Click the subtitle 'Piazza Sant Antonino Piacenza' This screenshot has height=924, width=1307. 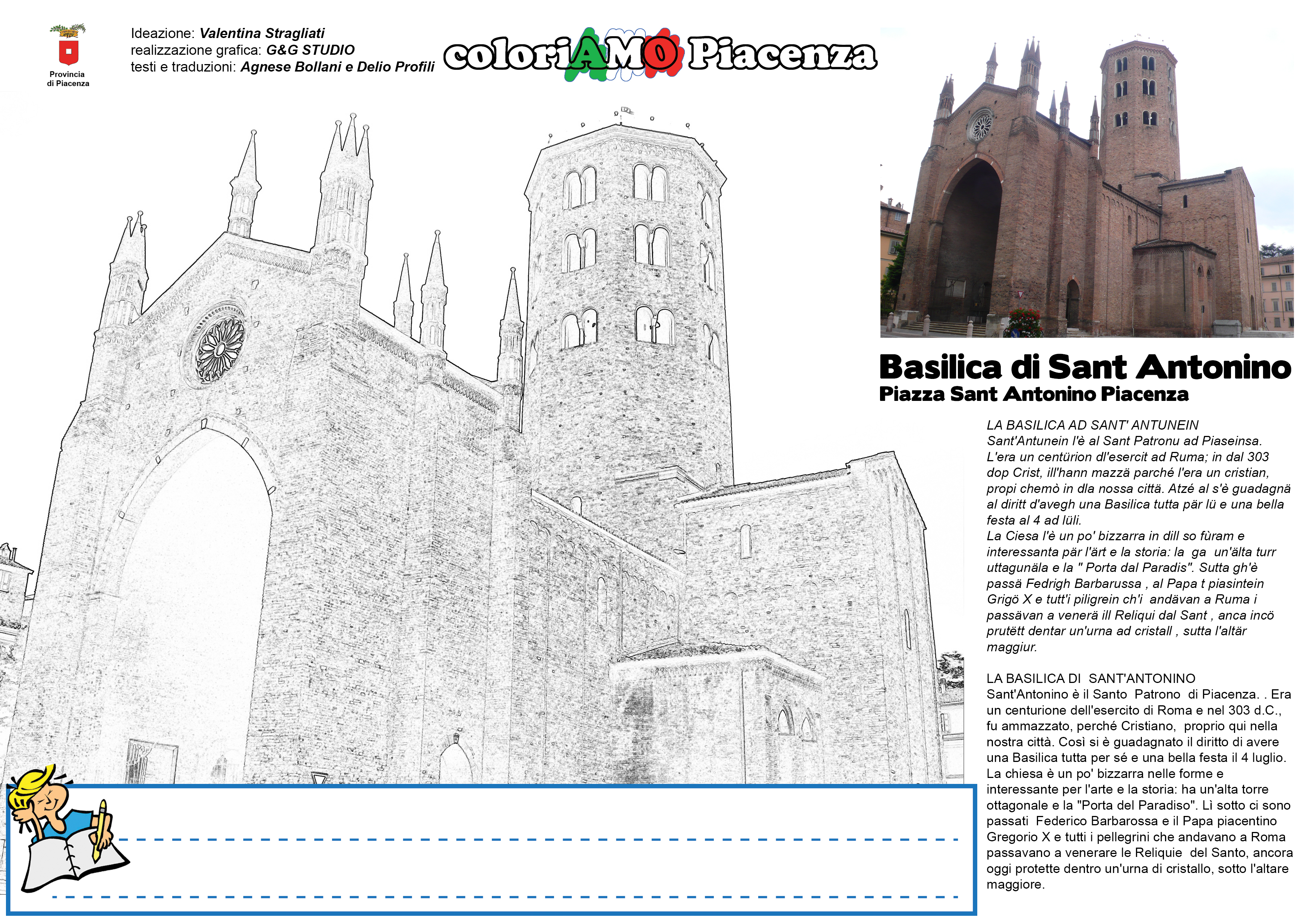pos(1034,394)
